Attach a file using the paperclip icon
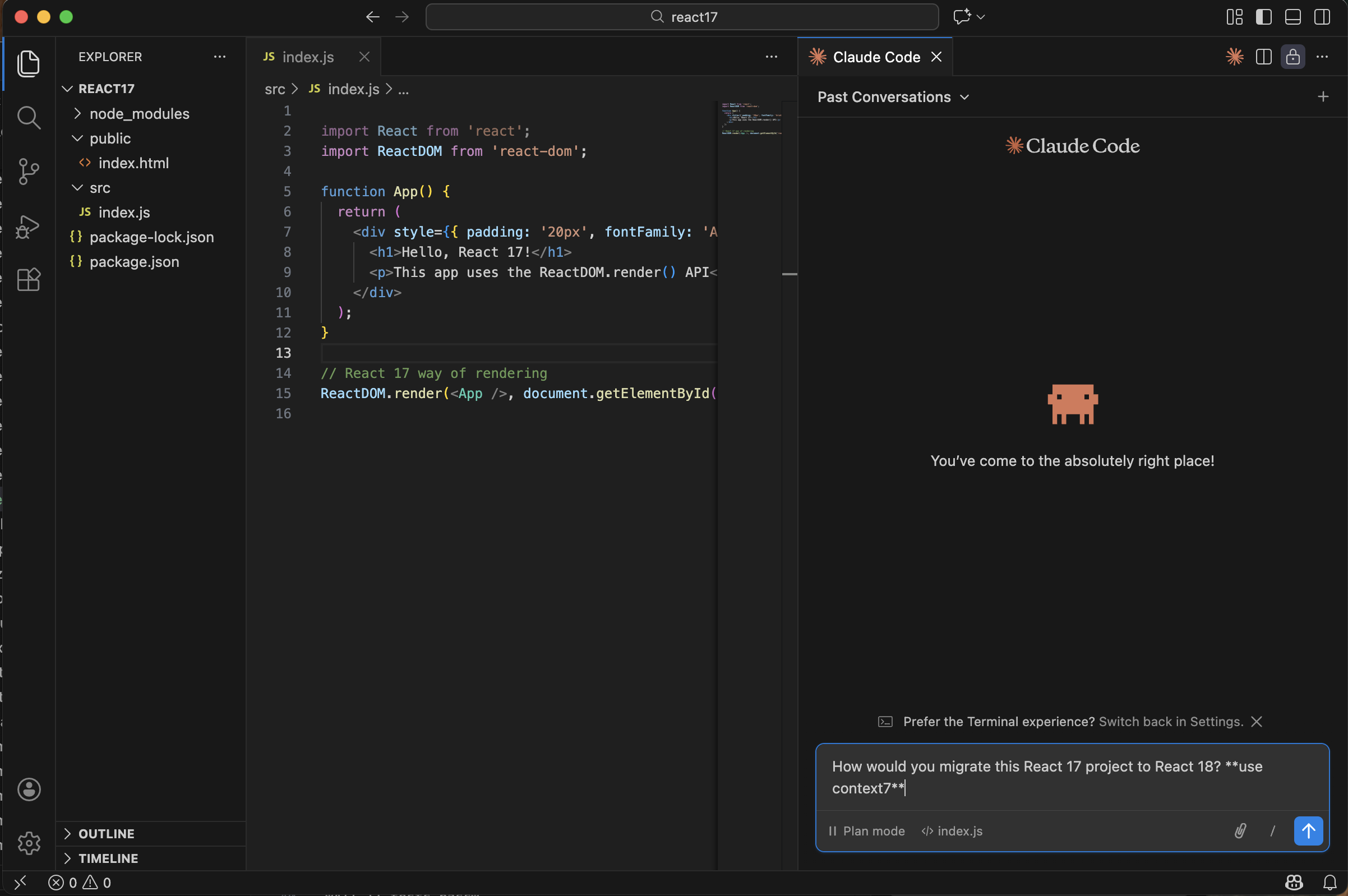Screen dimensions: 1348x896 pyautogui.click(x=1239, y=831)
